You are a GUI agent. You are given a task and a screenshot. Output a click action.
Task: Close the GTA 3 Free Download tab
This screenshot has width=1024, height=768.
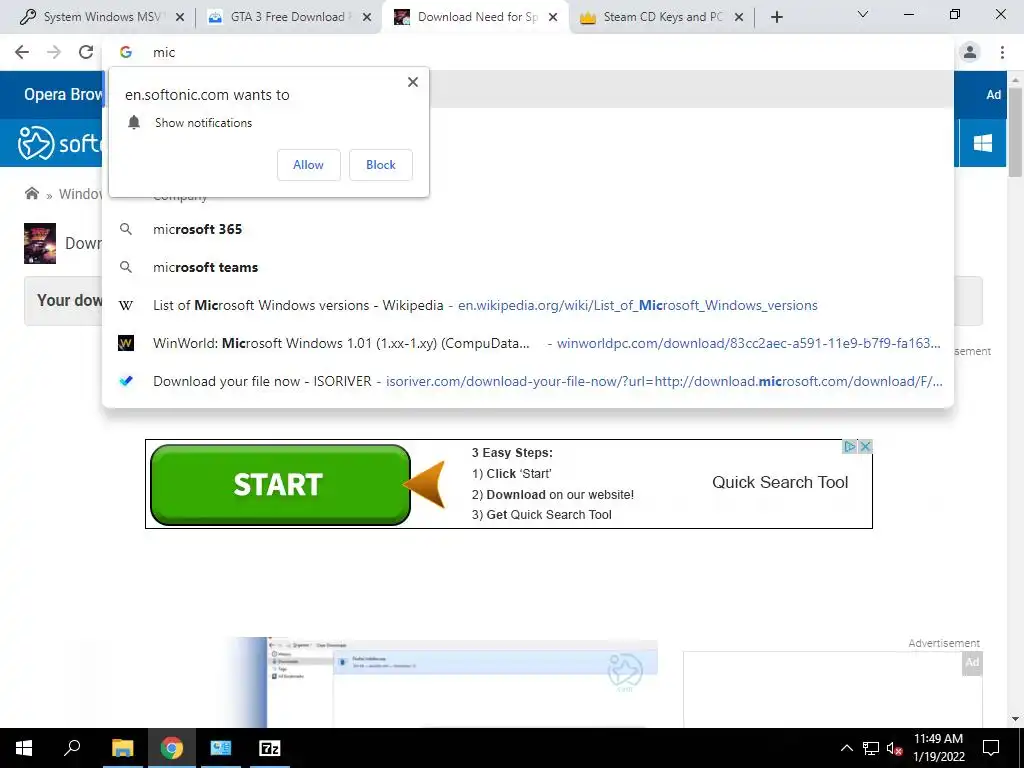[367, 18]
